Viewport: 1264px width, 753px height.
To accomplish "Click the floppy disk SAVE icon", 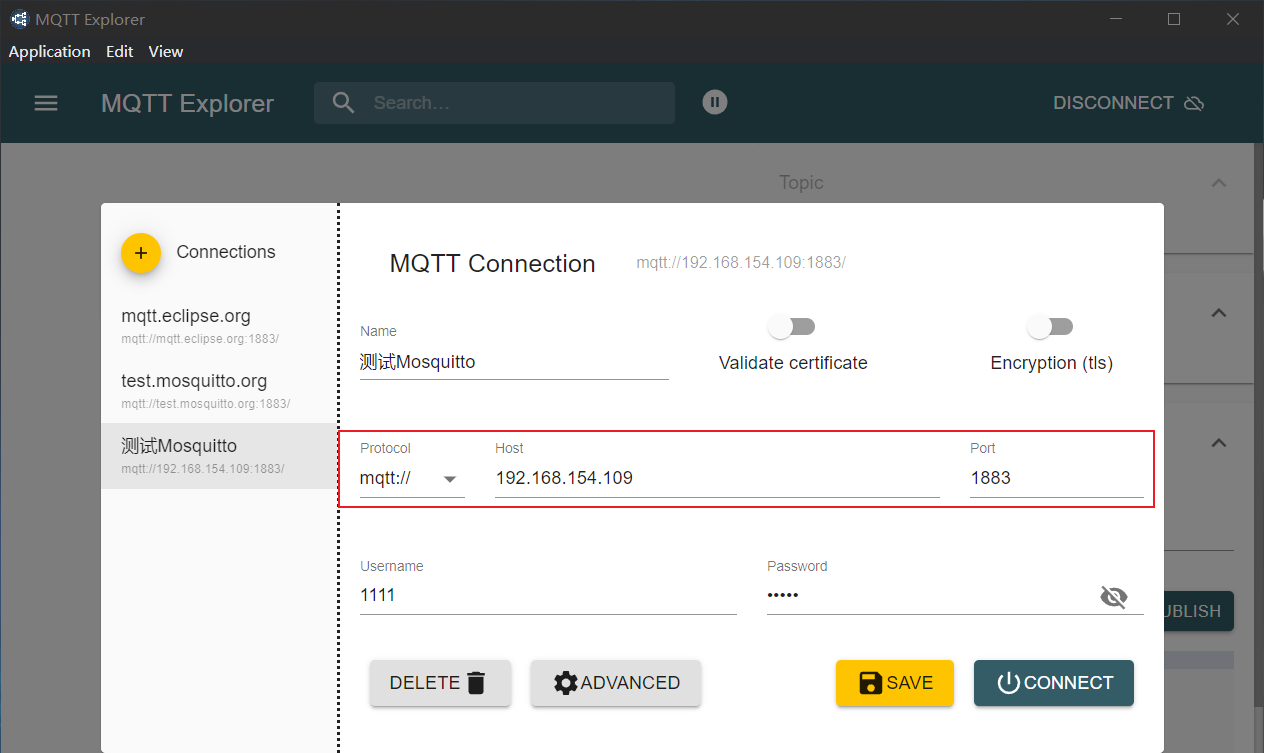I will [x=869, y=682].
